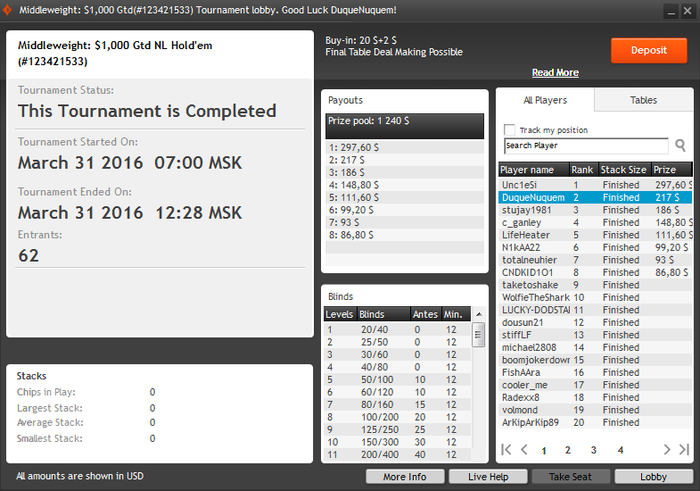Enable the Track my position checkbox
Image resolution: width=700 pixels, height=491 pixels.
(x=509, y=130)
